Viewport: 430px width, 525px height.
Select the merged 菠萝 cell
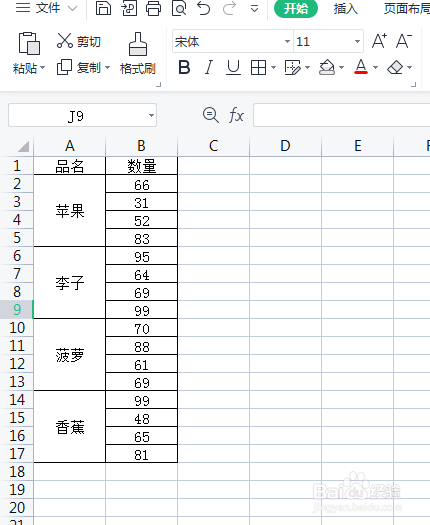click(70, 355)
